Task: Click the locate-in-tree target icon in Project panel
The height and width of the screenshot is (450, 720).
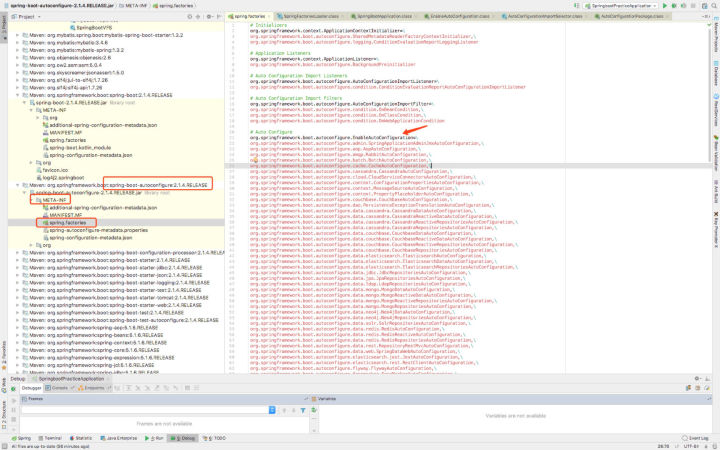Action: pos(190,17)
